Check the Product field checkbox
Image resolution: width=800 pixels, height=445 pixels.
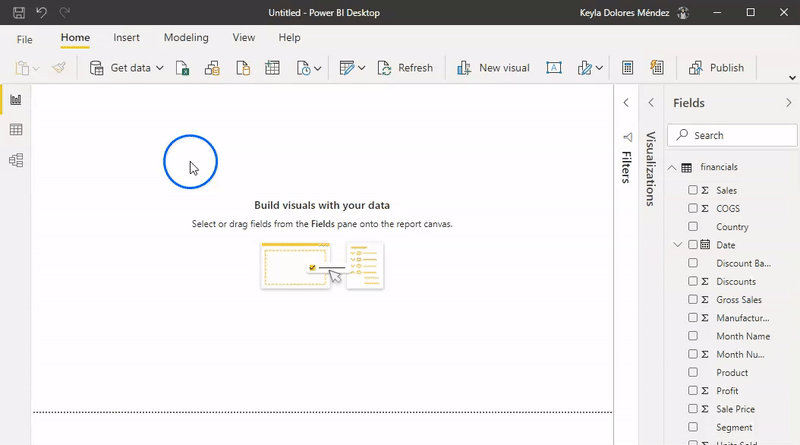click(x=692, y=372)
